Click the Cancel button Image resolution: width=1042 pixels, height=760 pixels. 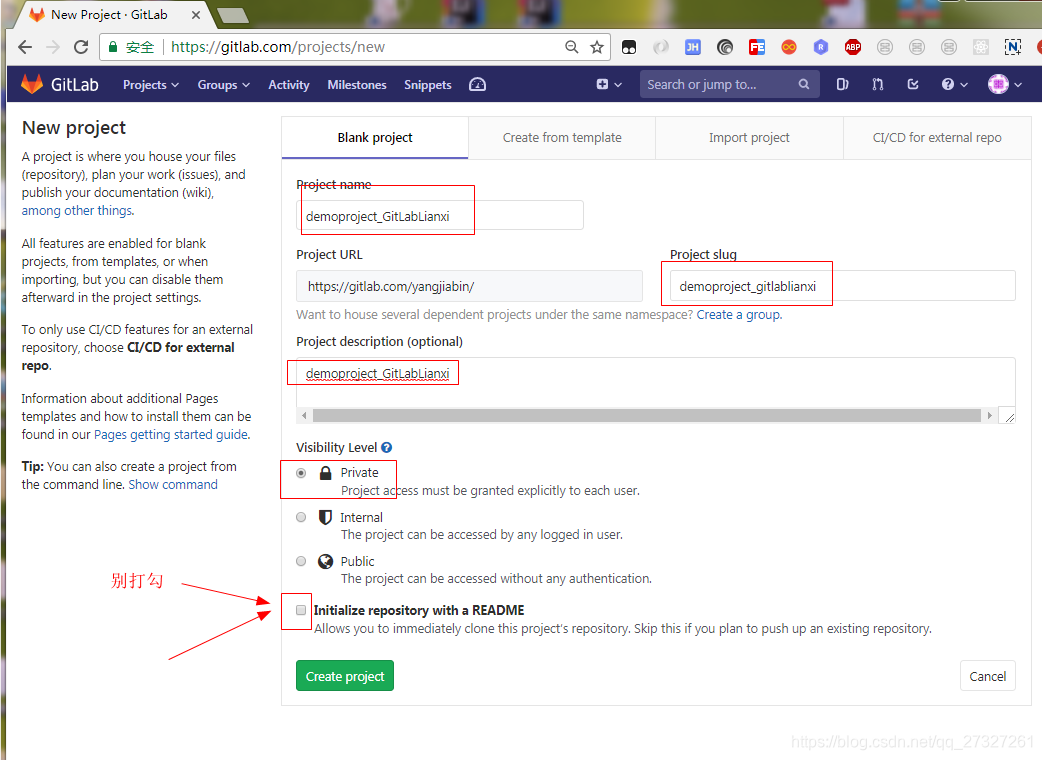pos(988,676)
